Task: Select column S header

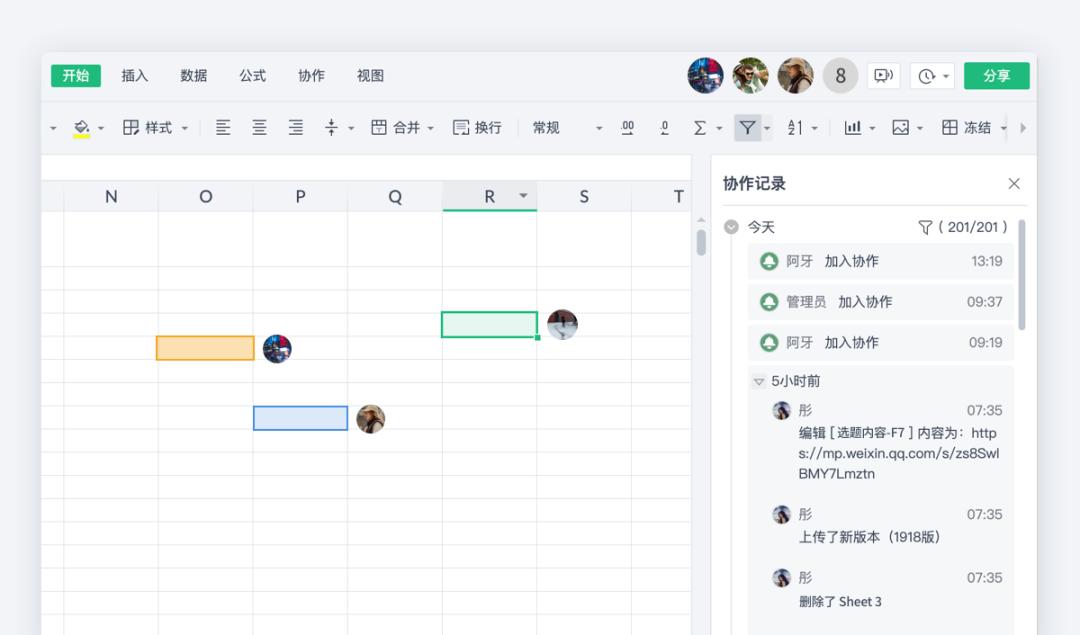Action: pyautogui.click(x=584, y=197)
